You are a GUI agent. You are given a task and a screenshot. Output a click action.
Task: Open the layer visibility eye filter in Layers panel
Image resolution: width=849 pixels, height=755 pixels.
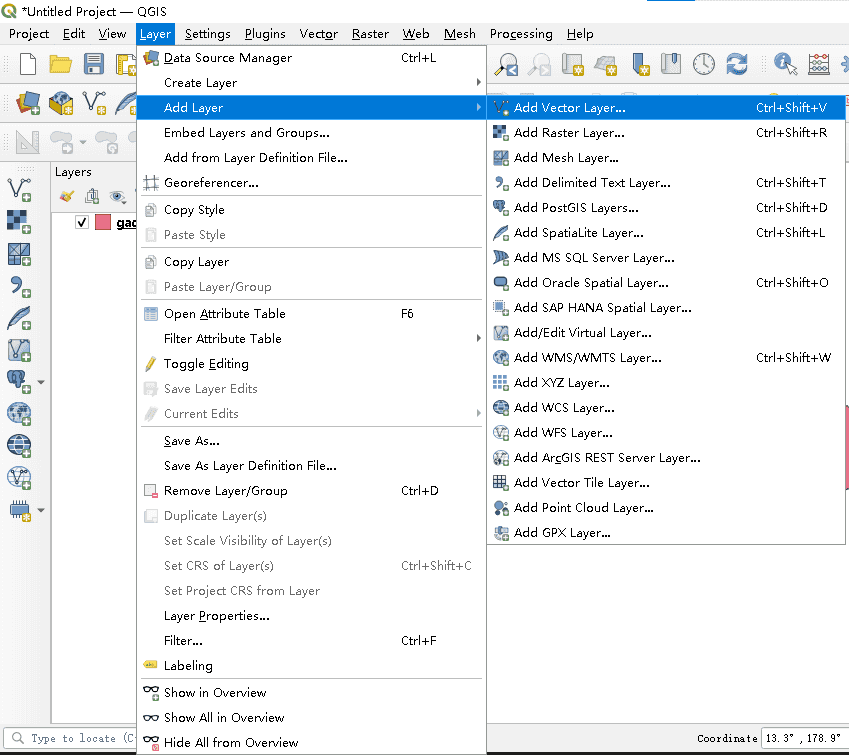point(117,197)
